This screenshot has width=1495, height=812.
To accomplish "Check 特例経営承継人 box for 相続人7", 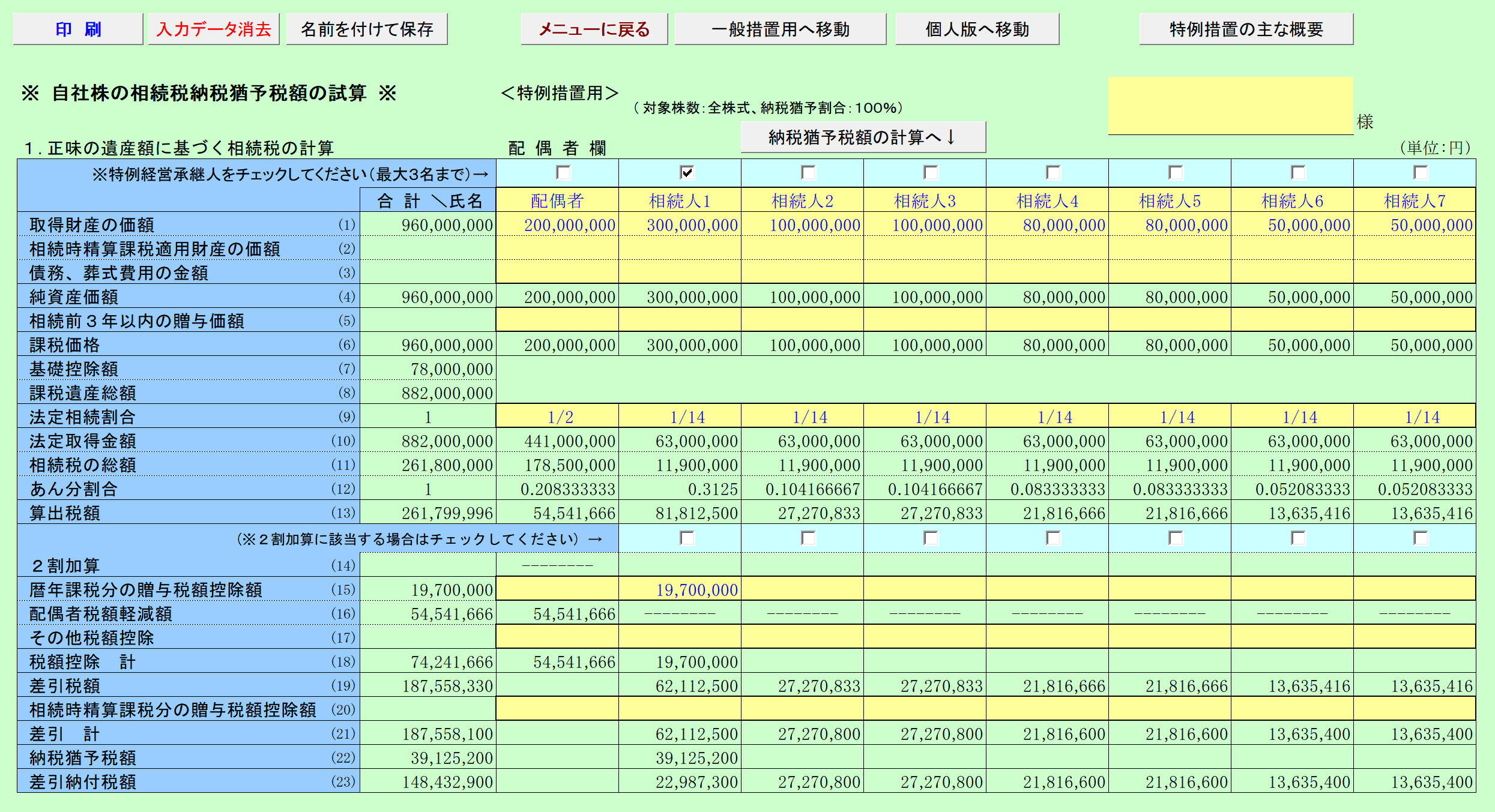I will point(1421,173).
